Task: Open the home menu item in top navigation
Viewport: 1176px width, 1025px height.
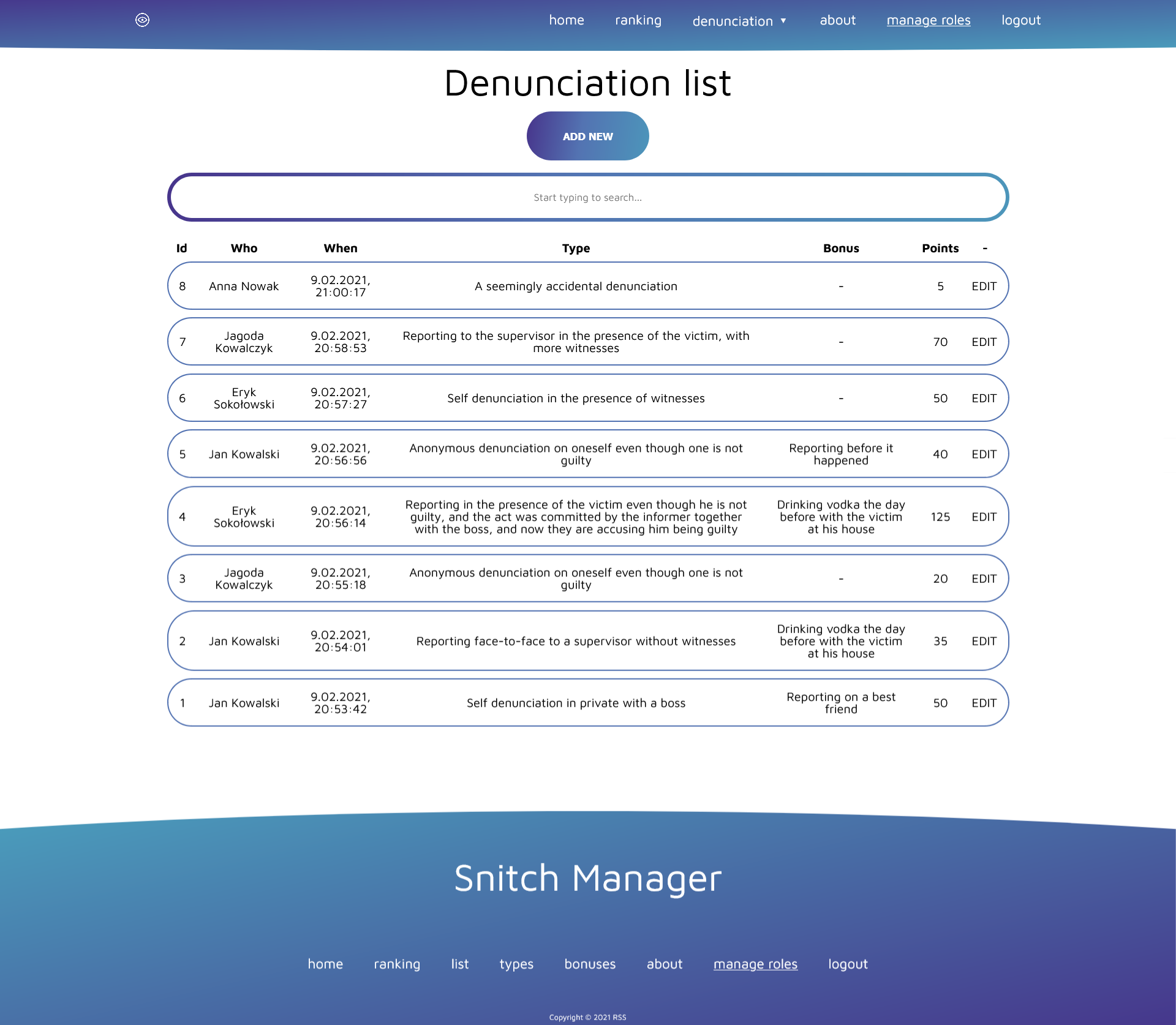Action: tap(566, 20)
